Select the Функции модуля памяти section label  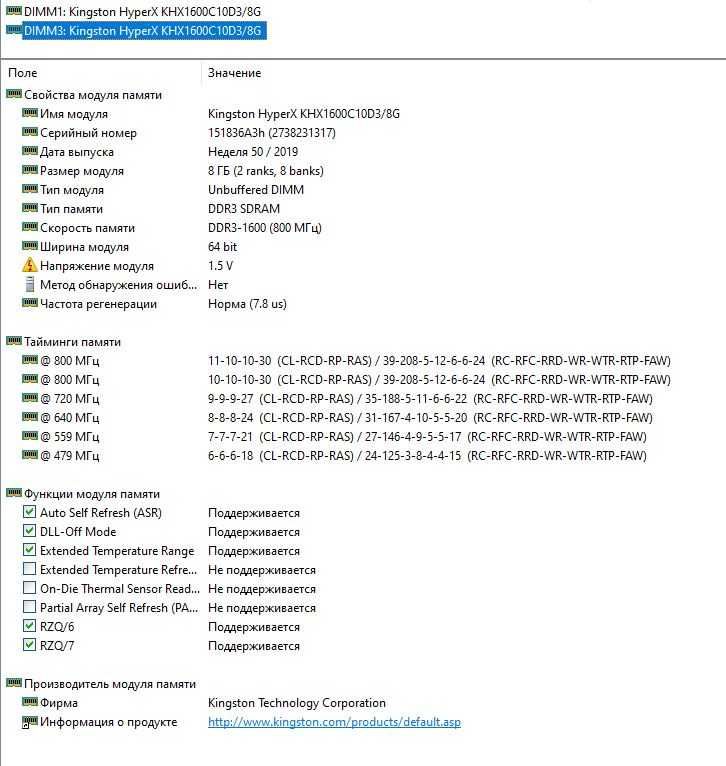[x=92, y=494]
